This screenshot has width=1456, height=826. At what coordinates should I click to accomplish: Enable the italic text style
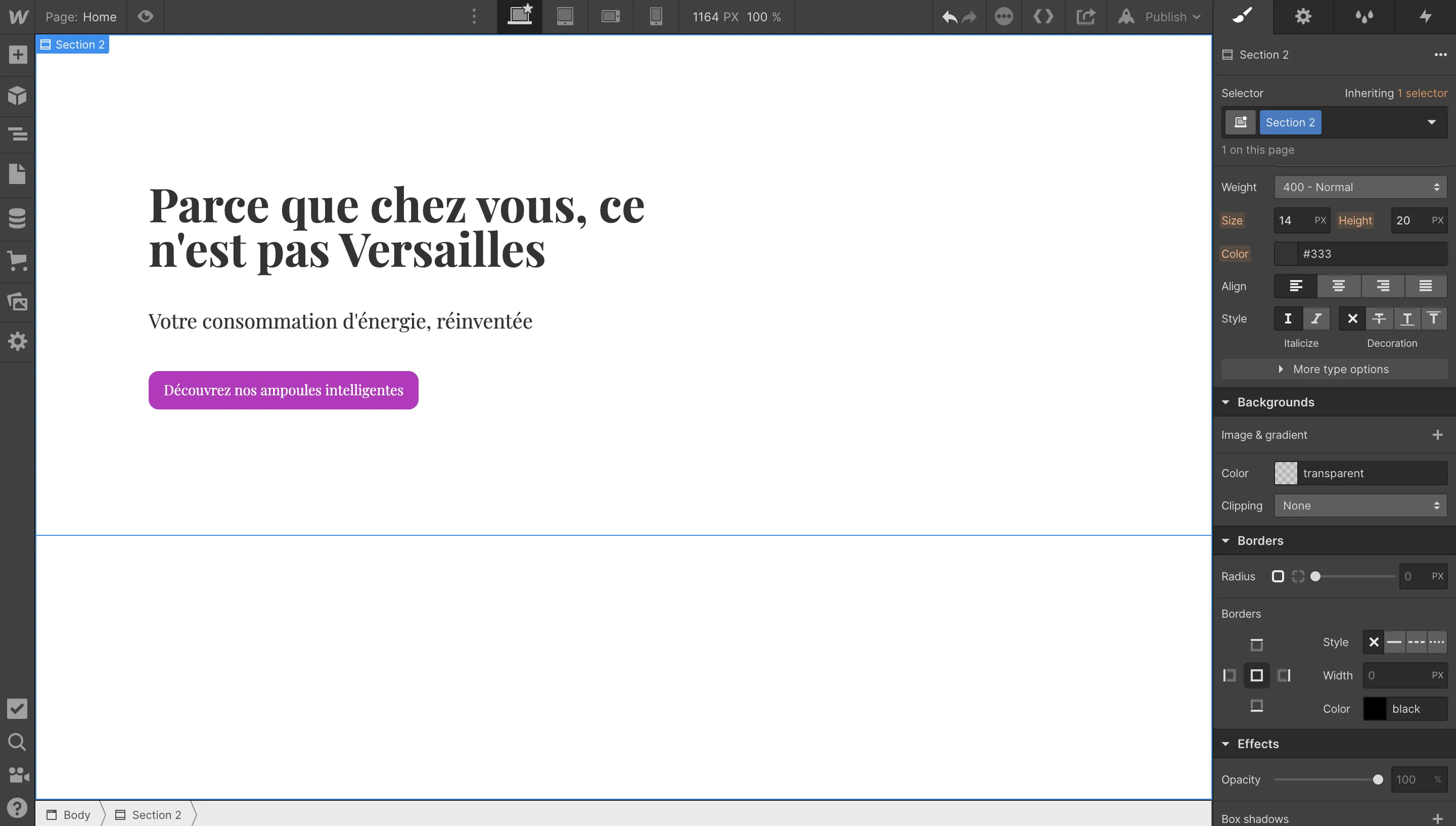[1316, 318]
